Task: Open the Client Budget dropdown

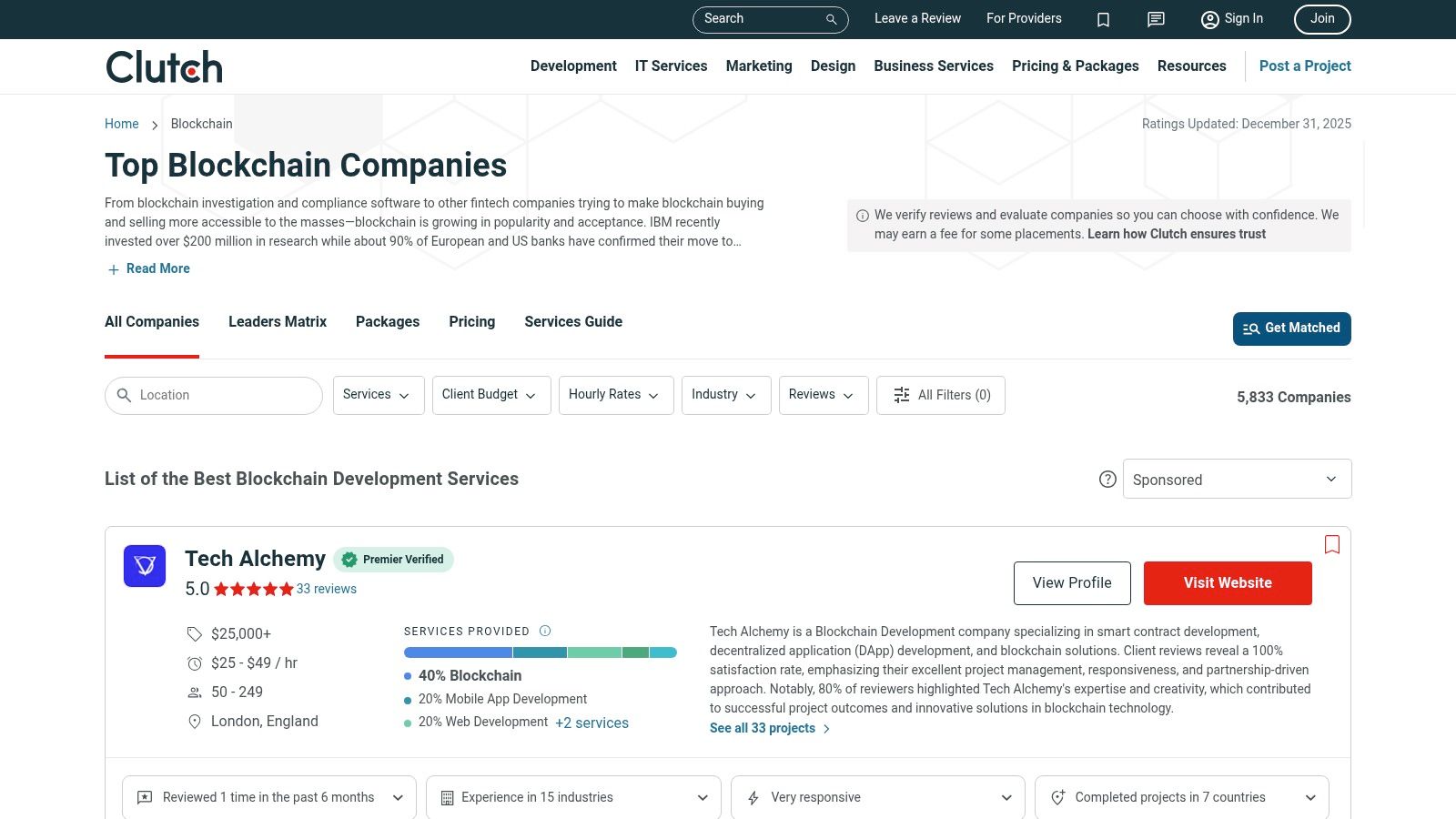Action: 491,395
